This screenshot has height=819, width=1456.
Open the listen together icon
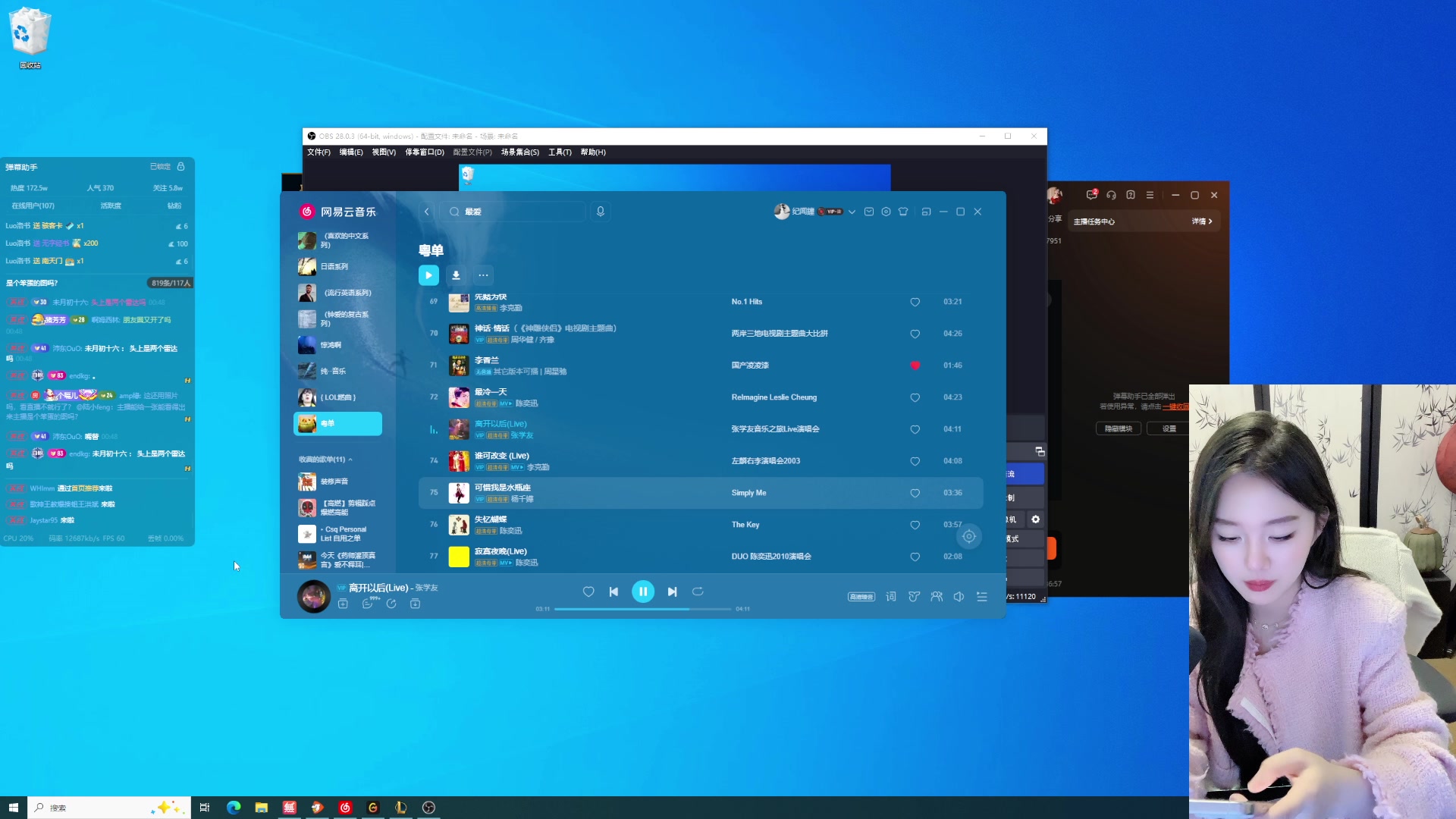tap(937, 597)
